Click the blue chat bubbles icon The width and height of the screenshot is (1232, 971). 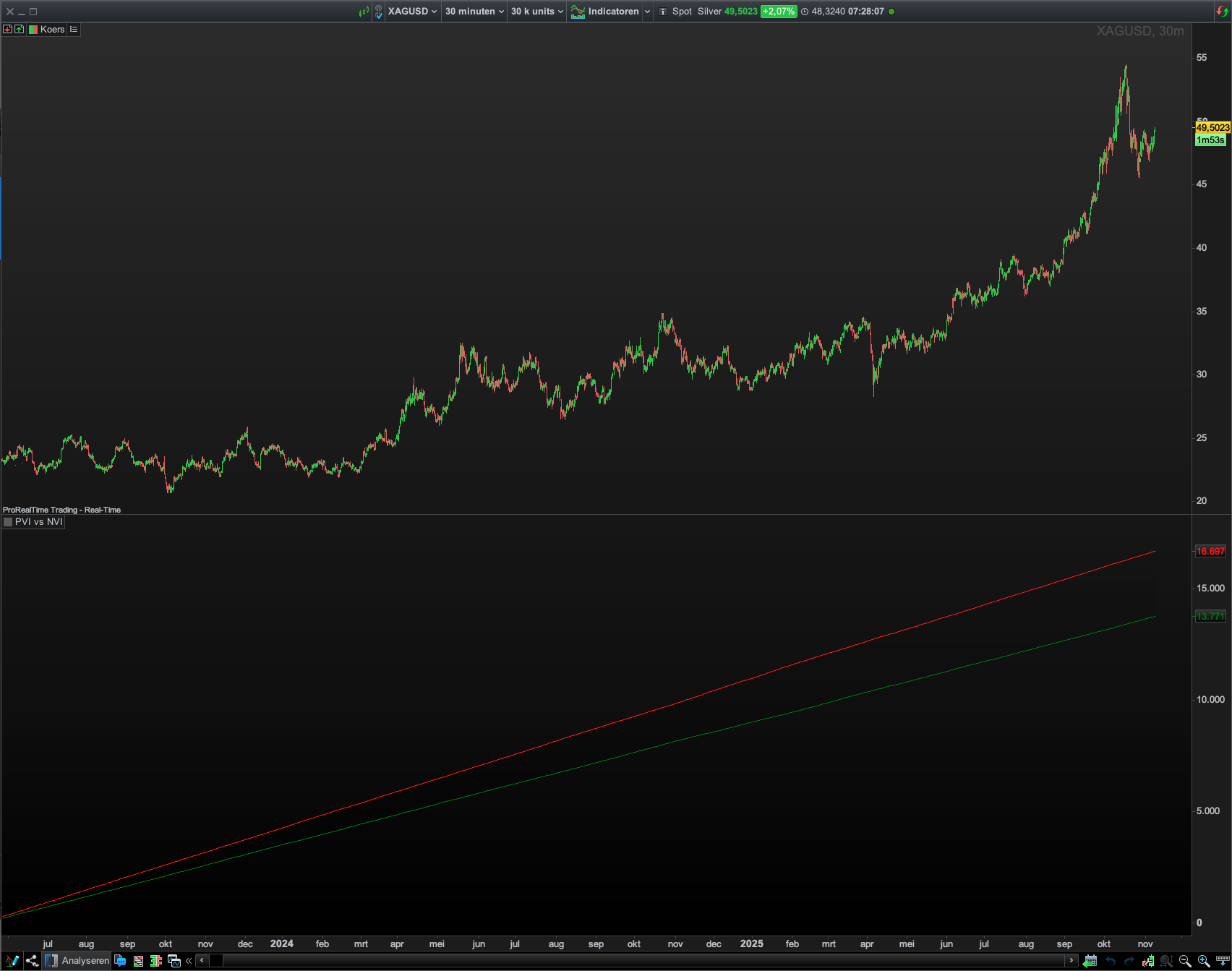tap(120, 961)
